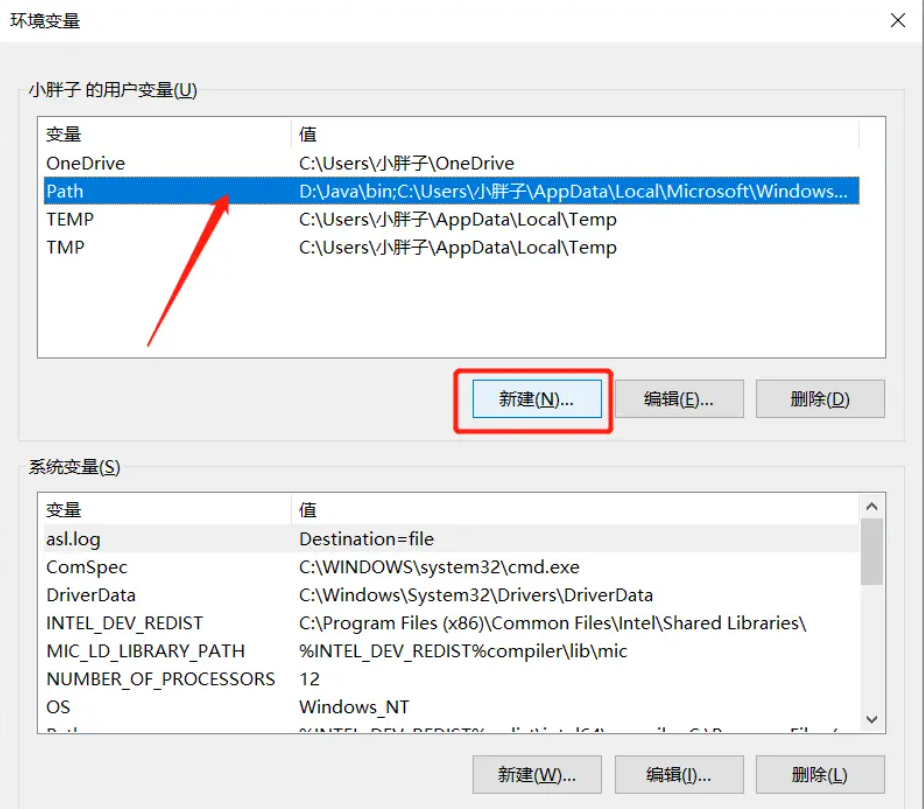Click the C:\Windows\System32\Drivers\DriverData value
The height and width of the screenshot is (809, 924).
point(476,595)
